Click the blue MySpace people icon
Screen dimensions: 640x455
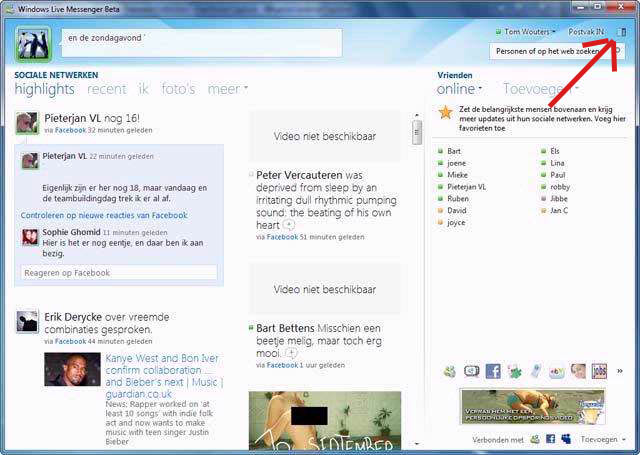[x=566, y=439]
